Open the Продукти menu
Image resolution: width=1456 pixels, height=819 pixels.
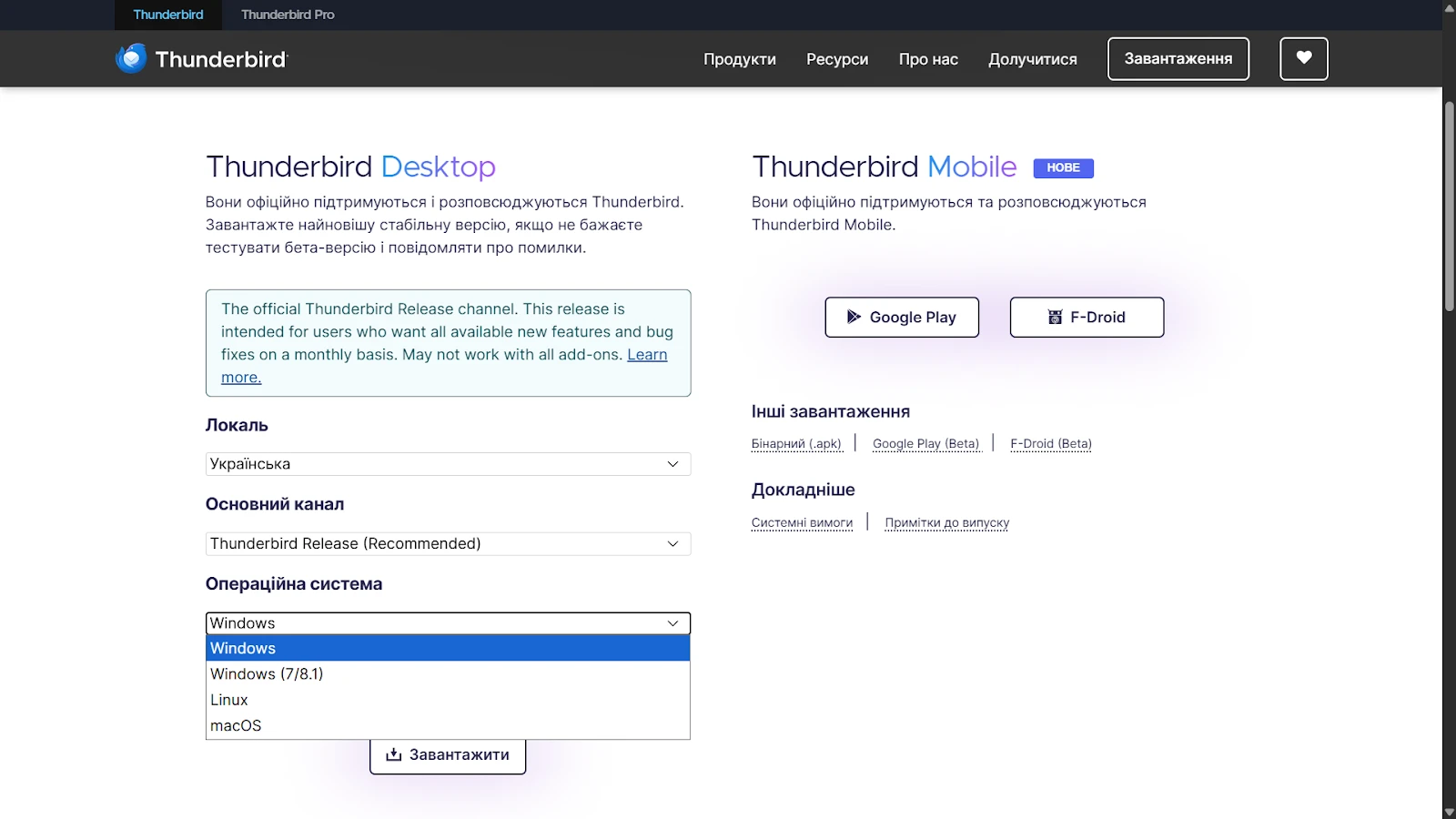[x=739, y=58]
